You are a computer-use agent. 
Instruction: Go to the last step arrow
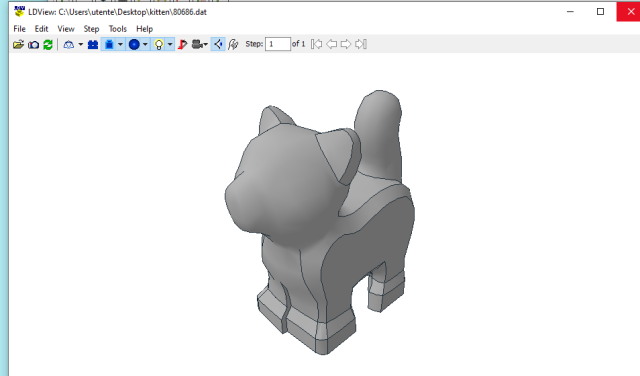point(361,44)
